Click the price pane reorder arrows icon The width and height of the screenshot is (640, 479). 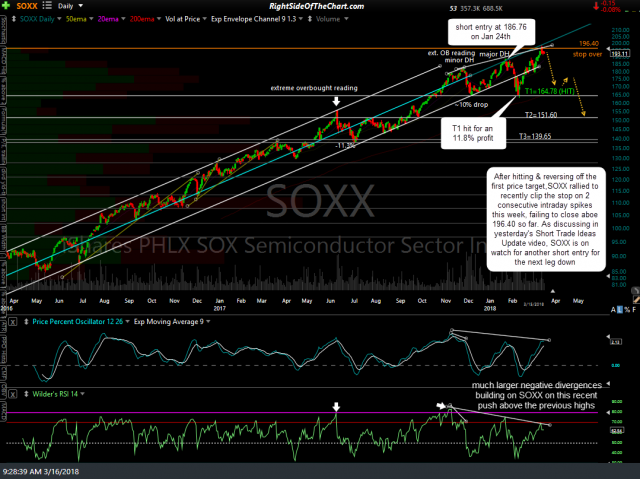[13, 19]
